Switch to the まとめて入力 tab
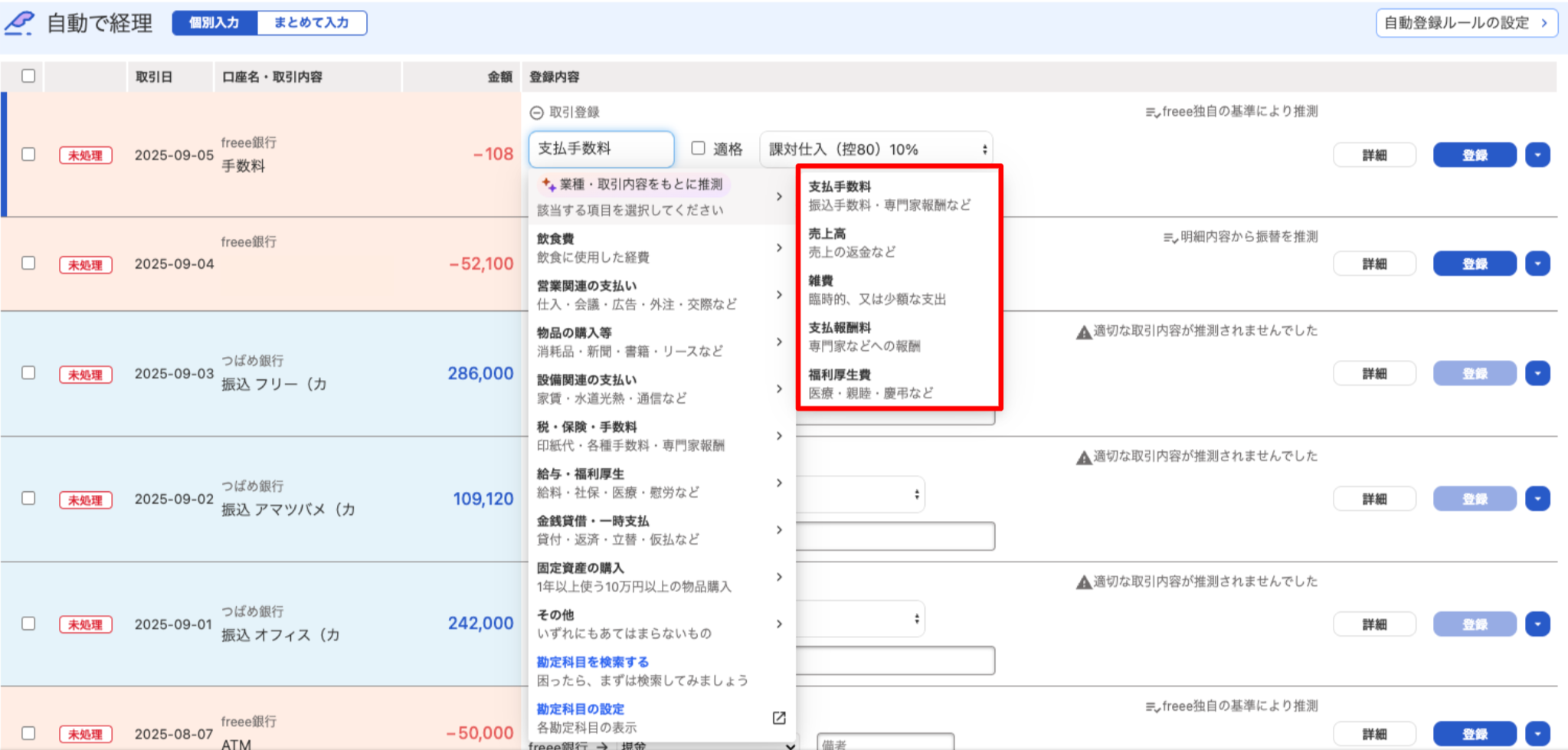The width and height of the screenshot is (1568, 750). (312, 23)
